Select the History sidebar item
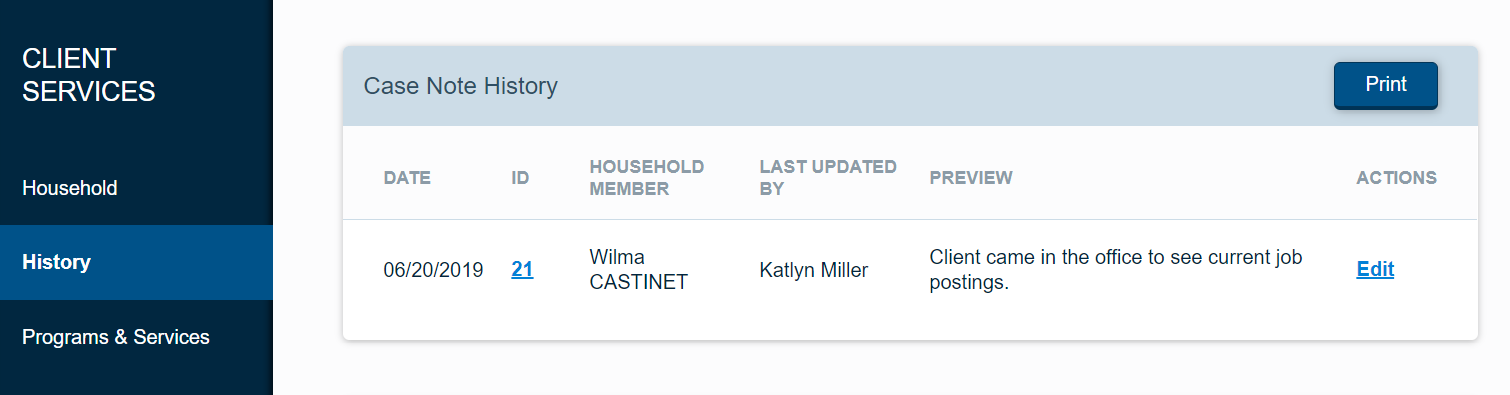This screenshot has width=1510, height=395. [136, 262]
